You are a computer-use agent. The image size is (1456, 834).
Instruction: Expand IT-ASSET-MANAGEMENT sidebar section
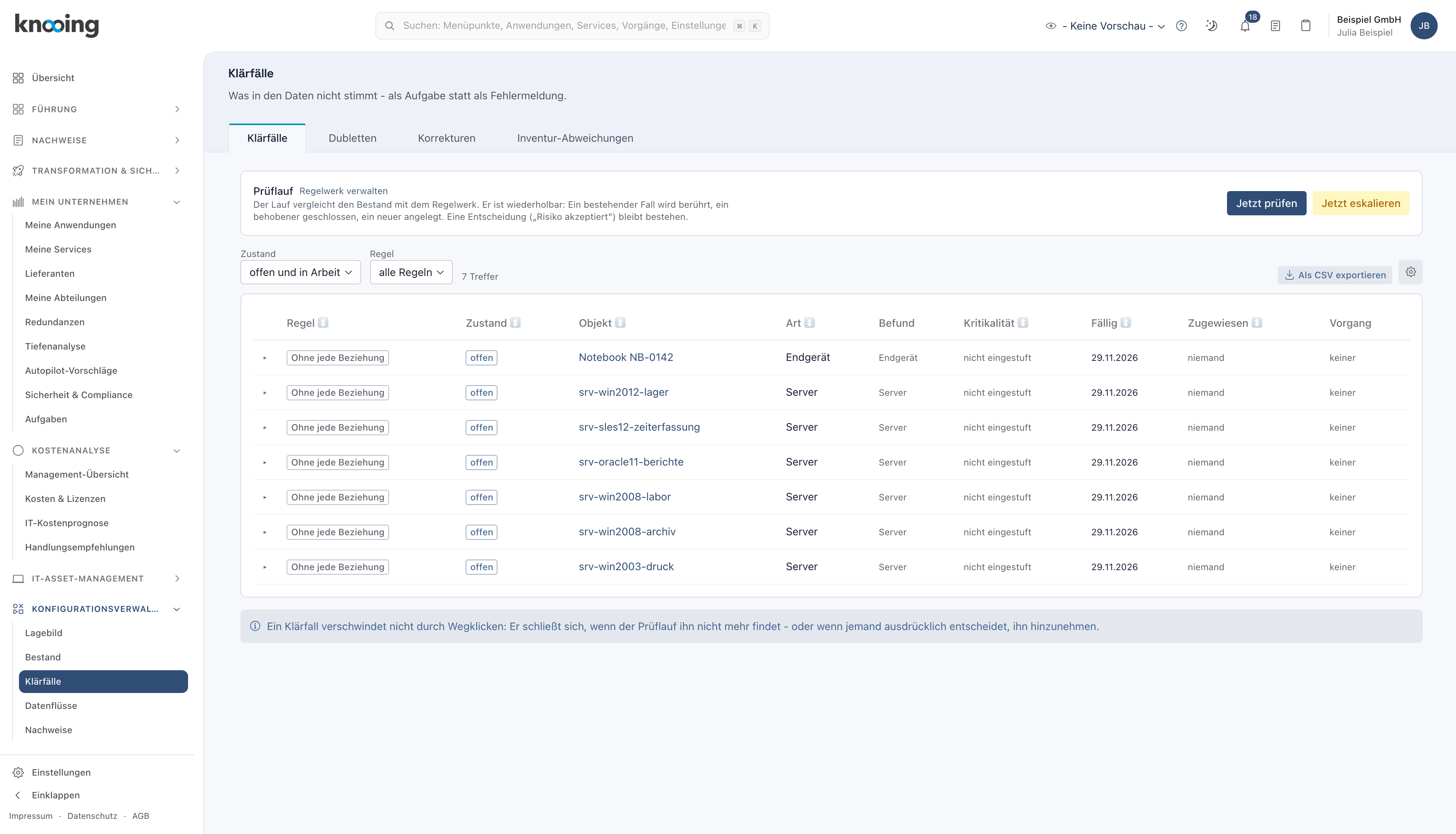pyautogui.click(x=96, y=578)
